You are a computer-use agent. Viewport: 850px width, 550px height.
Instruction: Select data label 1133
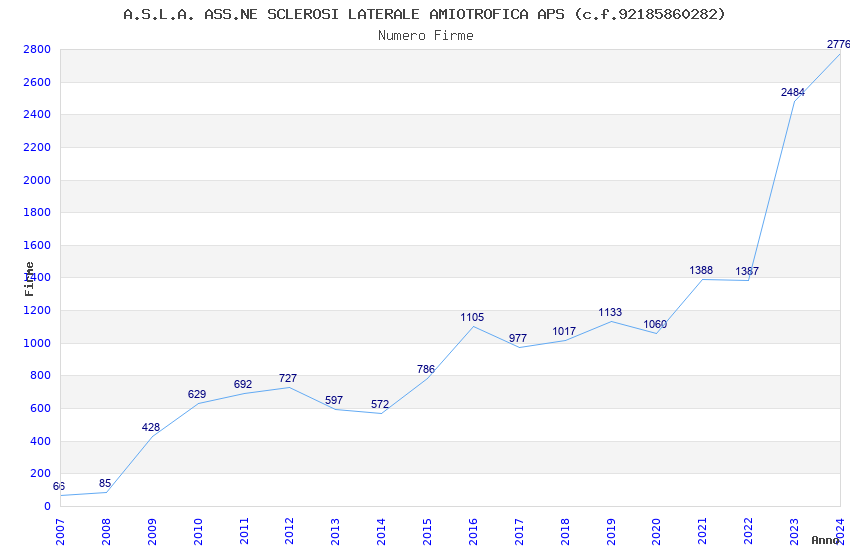tap(610, 312)
